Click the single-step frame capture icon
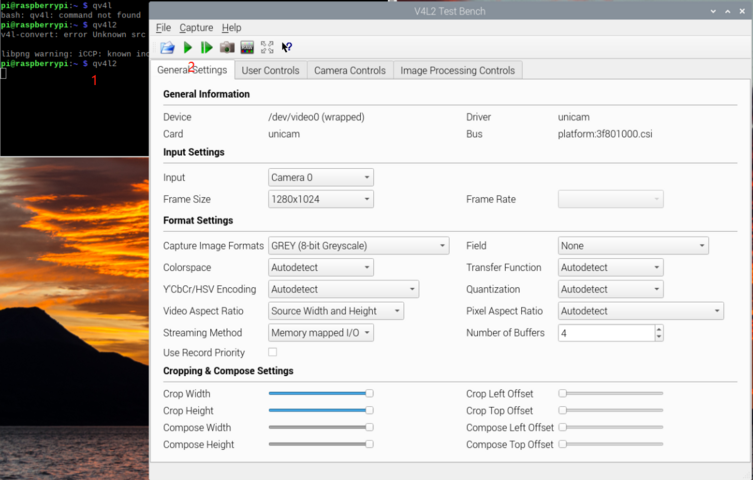This screenshot has width=753, height=480. [x=207, y=47]
